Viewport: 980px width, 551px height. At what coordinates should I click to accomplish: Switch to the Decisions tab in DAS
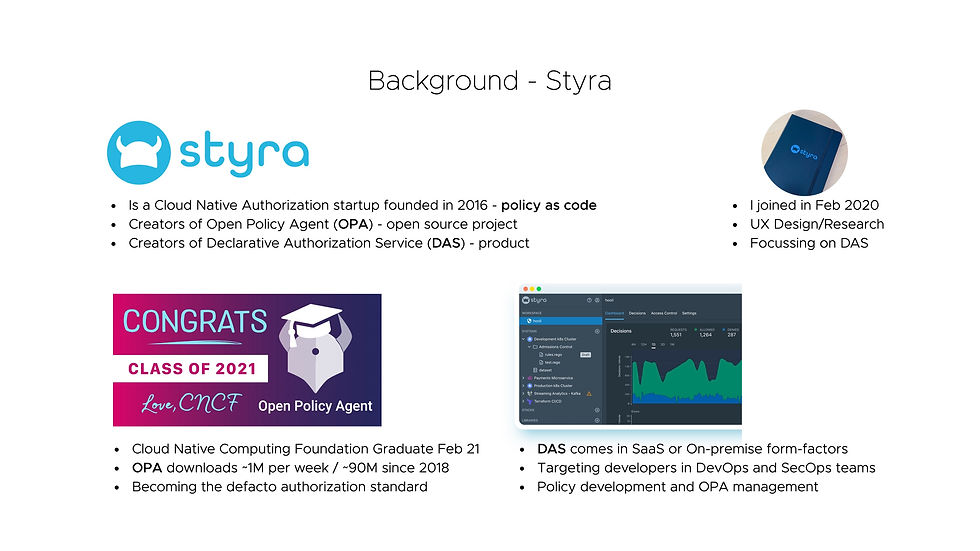point(638,313)
